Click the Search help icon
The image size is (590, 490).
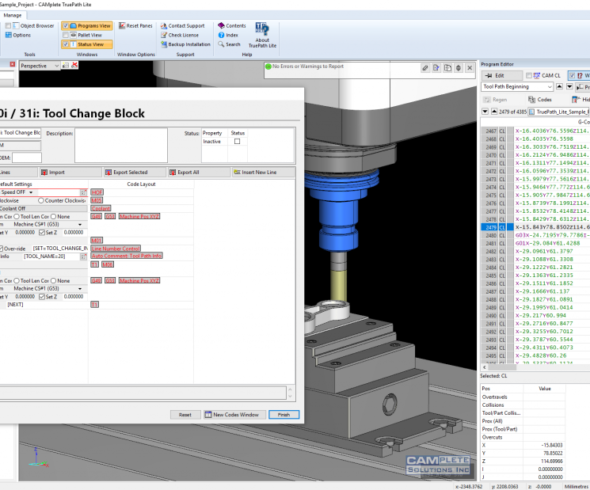221,44
